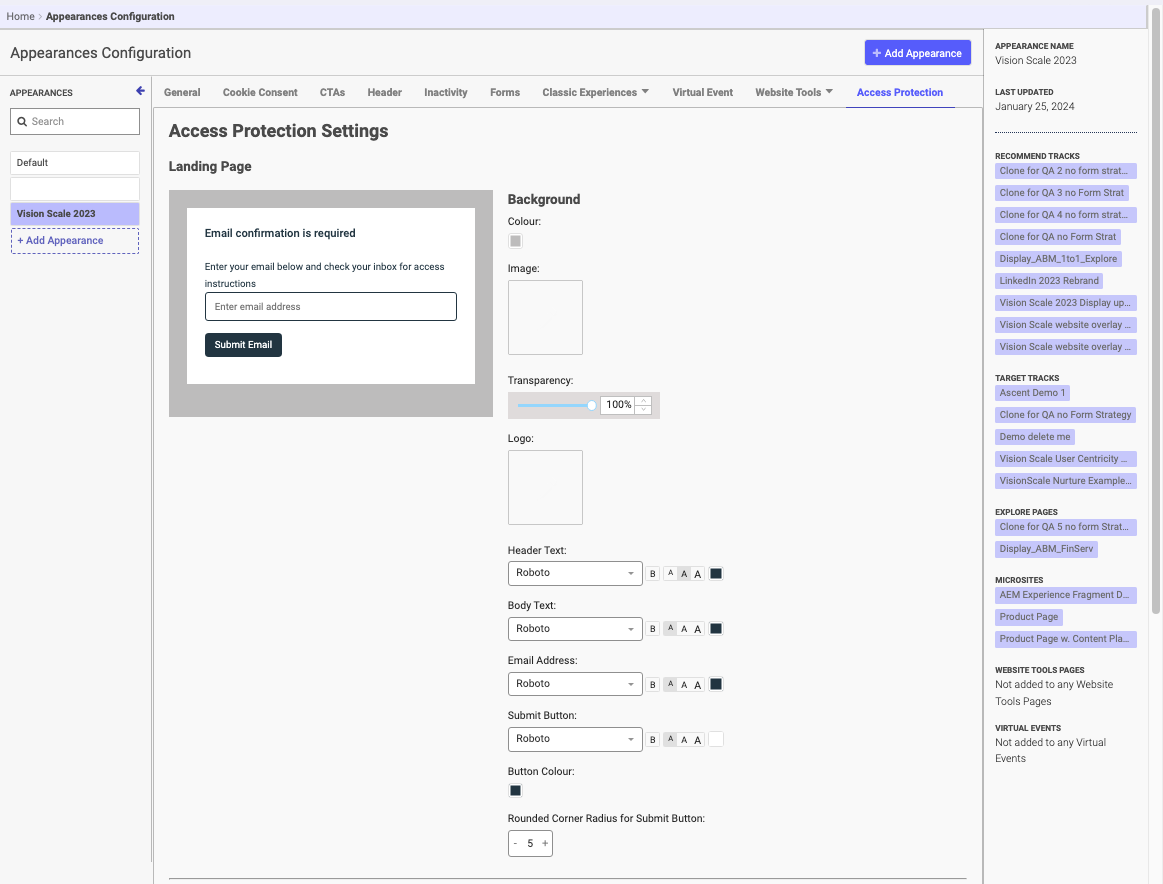1163x884 pixels.
Task: Select the Vision Scale 2023 appearance
Action: point(75,214)
